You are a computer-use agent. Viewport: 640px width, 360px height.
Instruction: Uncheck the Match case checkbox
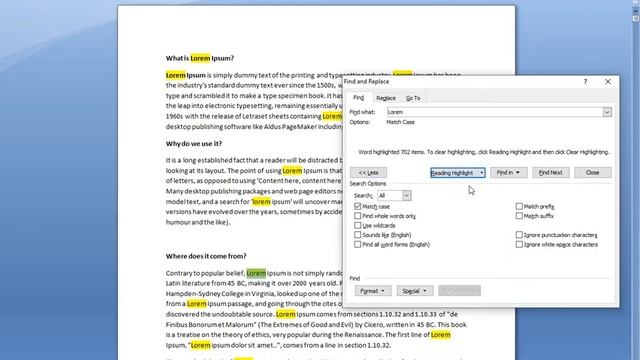coord(358,207)
